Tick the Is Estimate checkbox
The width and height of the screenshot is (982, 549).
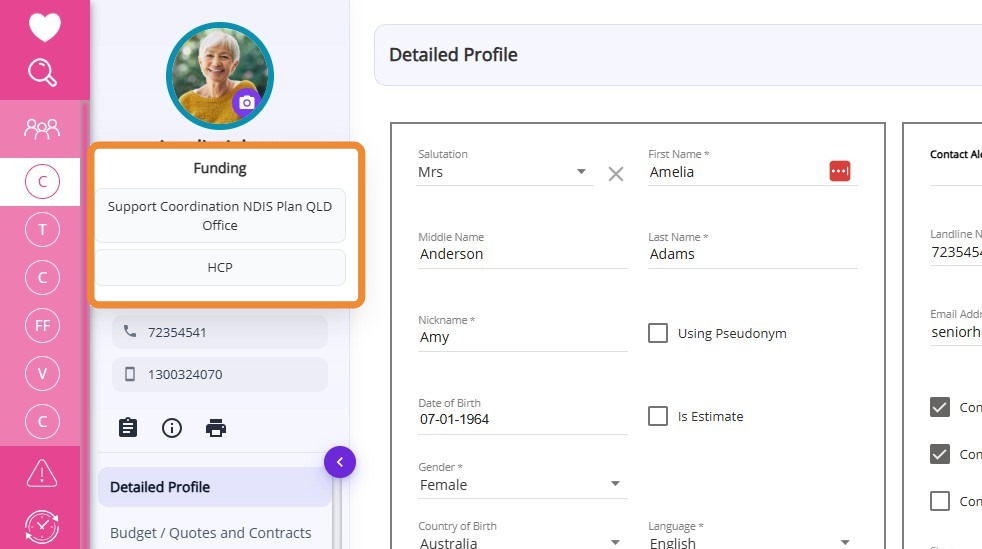pyautogui.click(x=658, y=416)
